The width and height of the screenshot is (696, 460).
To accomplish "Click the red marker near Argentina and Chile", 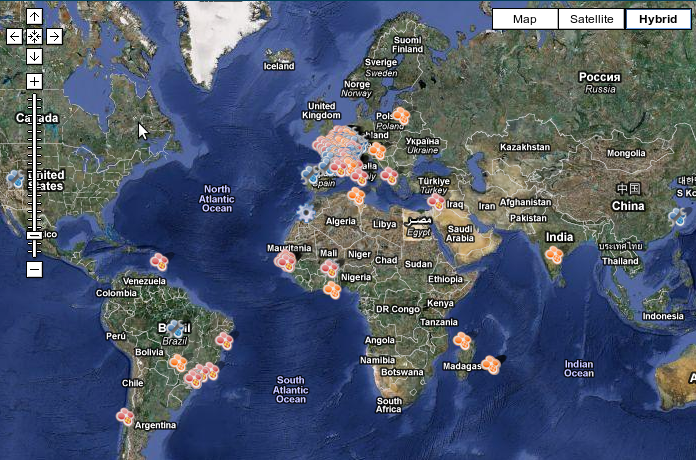I will [125, 417].
